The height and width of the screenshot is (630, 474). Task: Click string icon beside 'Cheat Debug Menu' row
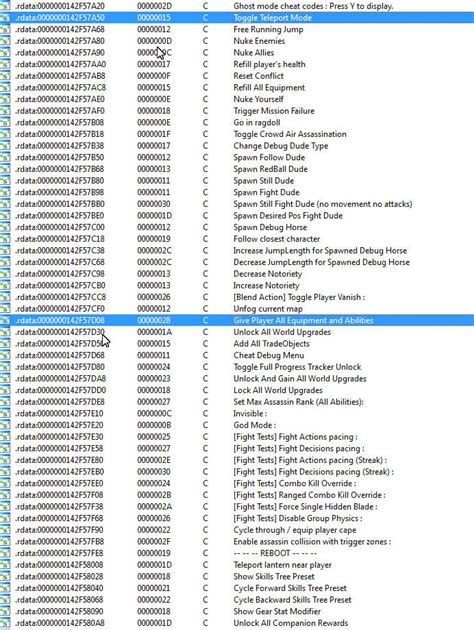5,356
